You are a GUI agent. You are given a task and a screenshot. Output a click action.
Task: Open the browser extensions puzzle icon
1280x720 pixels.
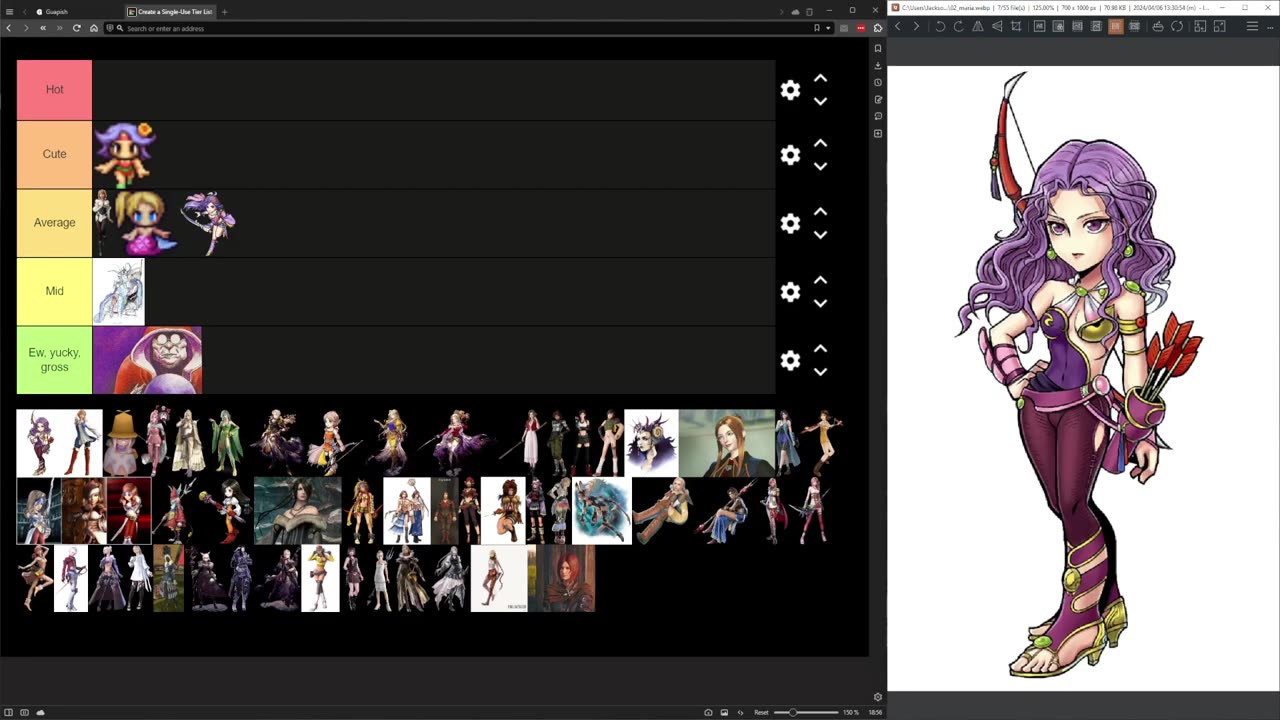tap(877, 28)
